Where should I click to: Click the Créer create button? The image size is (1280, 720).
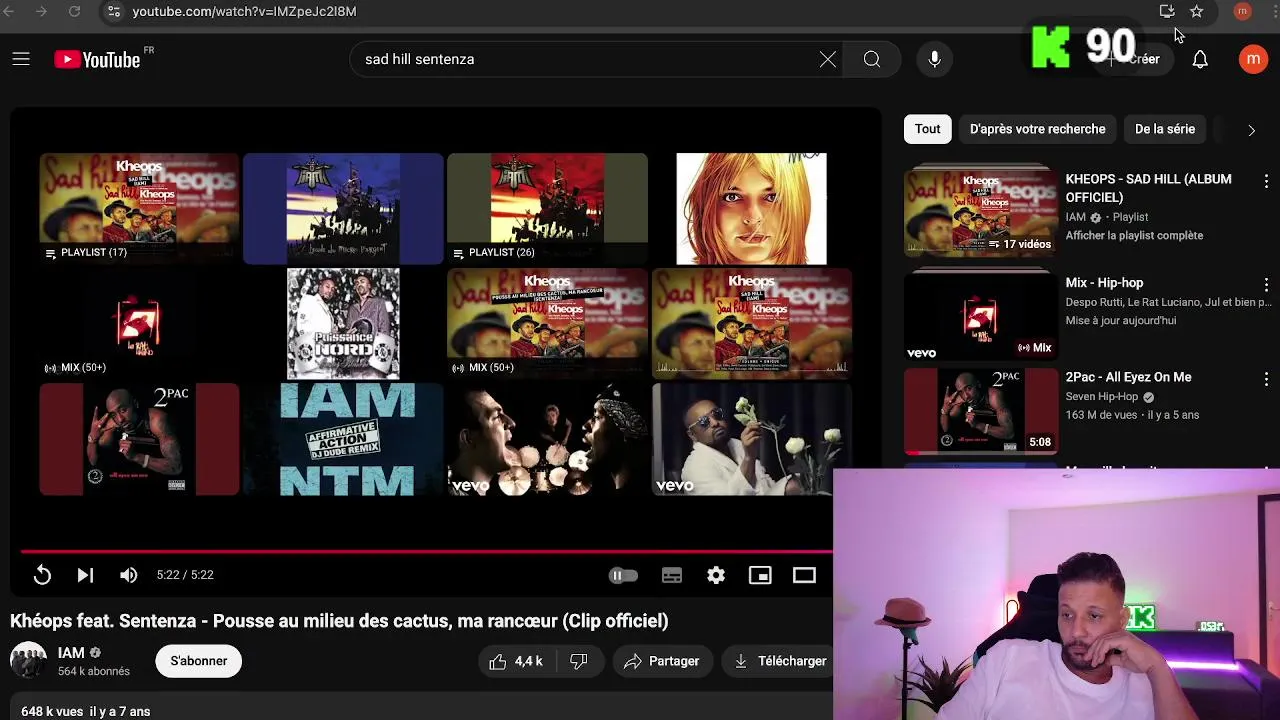pos(1134,59)
